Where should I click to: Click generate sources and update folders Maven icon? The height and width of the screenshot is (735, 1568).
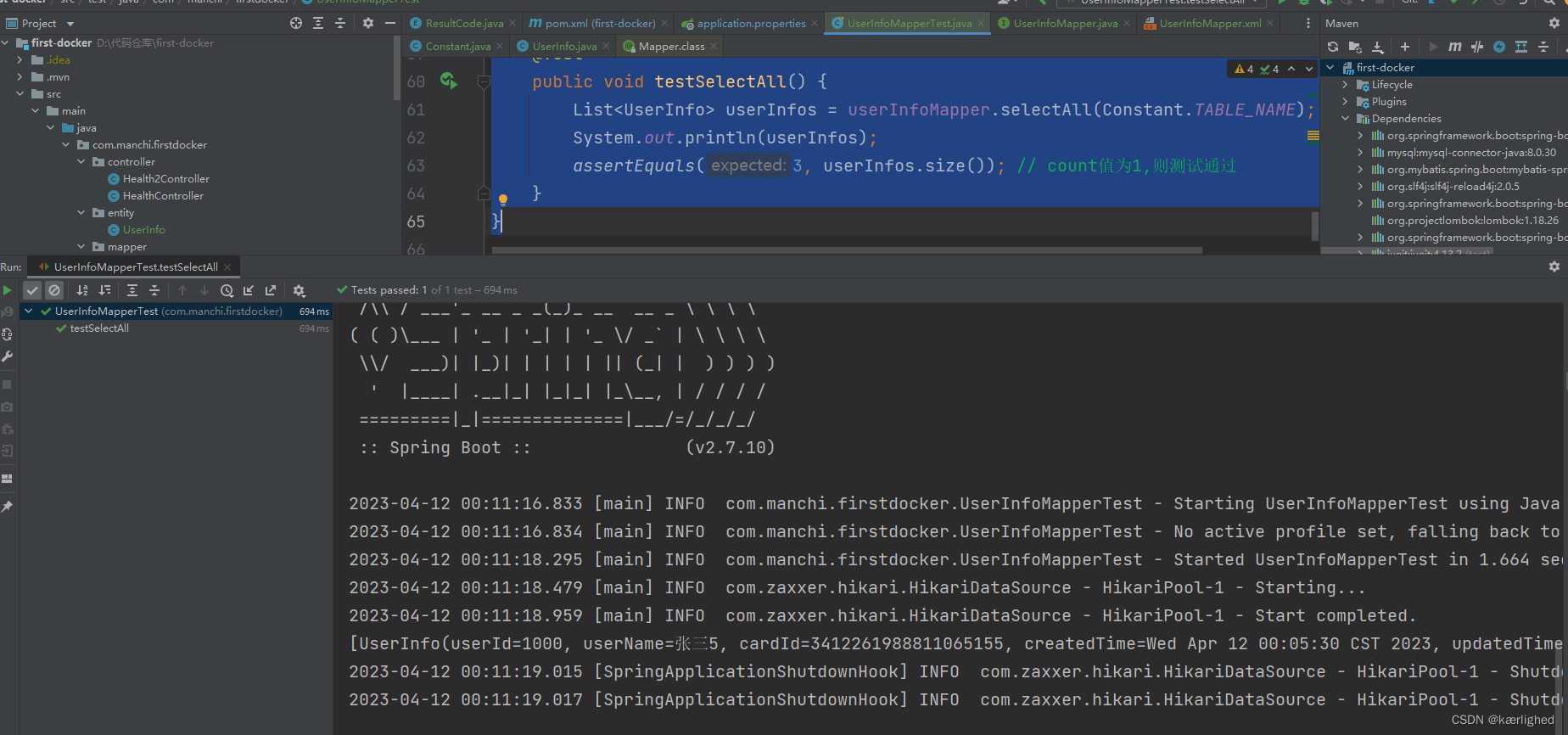tap(1355, 47)
